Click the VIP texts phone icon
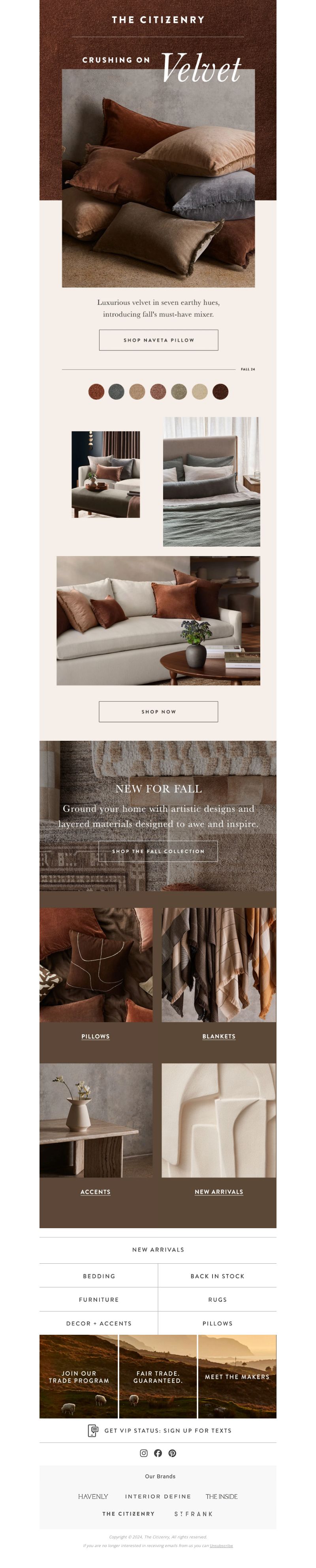This screenshot has height=1568, width=316. point(93,1430)
